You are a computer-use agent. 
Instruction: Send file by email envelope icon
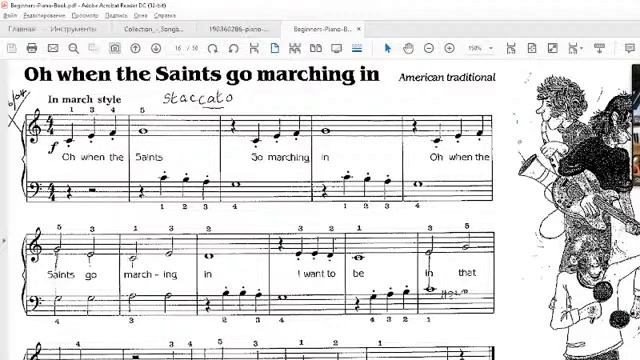[x=53, y=48]
